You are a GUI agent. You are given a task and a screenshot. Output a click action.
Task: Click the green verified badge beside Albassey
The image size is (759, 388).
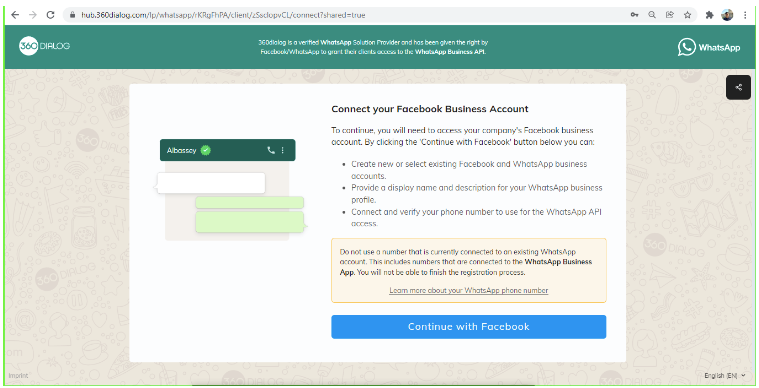pyautogui.click(x=206, y=150)
